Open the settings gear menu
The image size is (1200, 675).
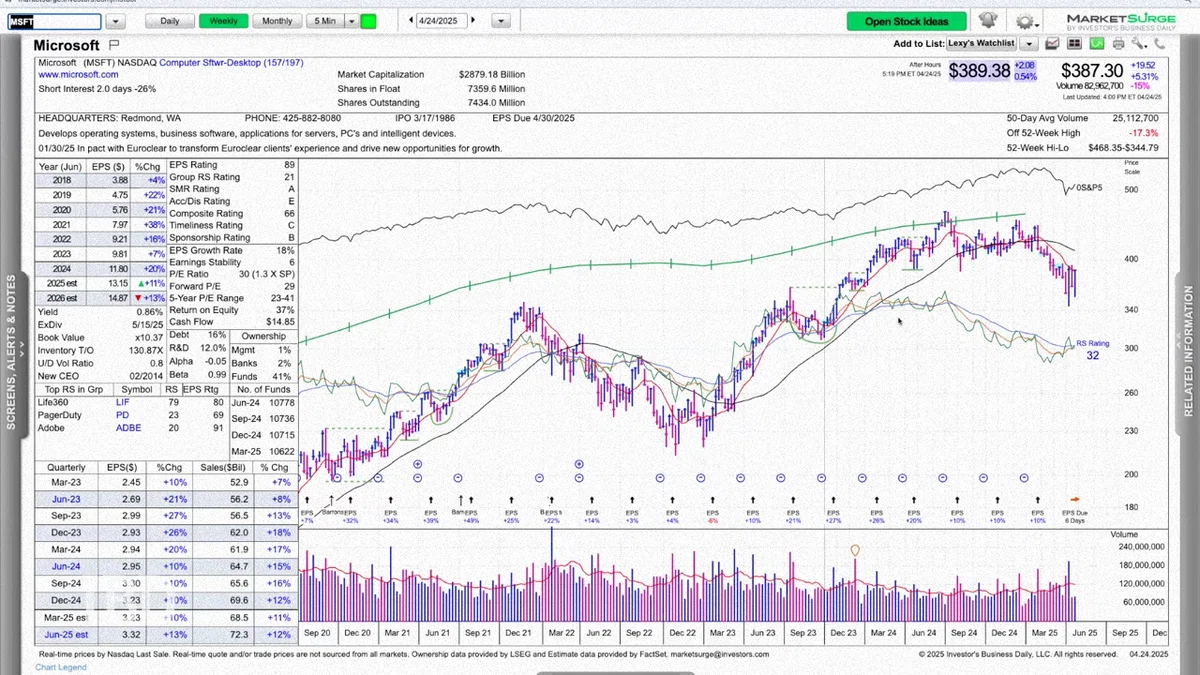tap(1027, 21)
